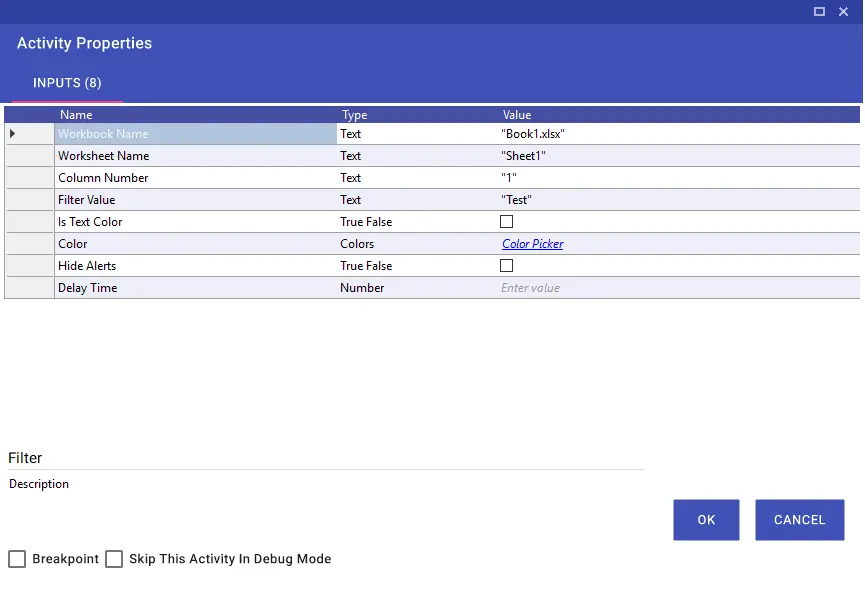Image resolution: width=865 pixels, height=609 pixels.
Task: Enable Skip This Activity In Debug Mode
Action: click(x=114, y=559)
